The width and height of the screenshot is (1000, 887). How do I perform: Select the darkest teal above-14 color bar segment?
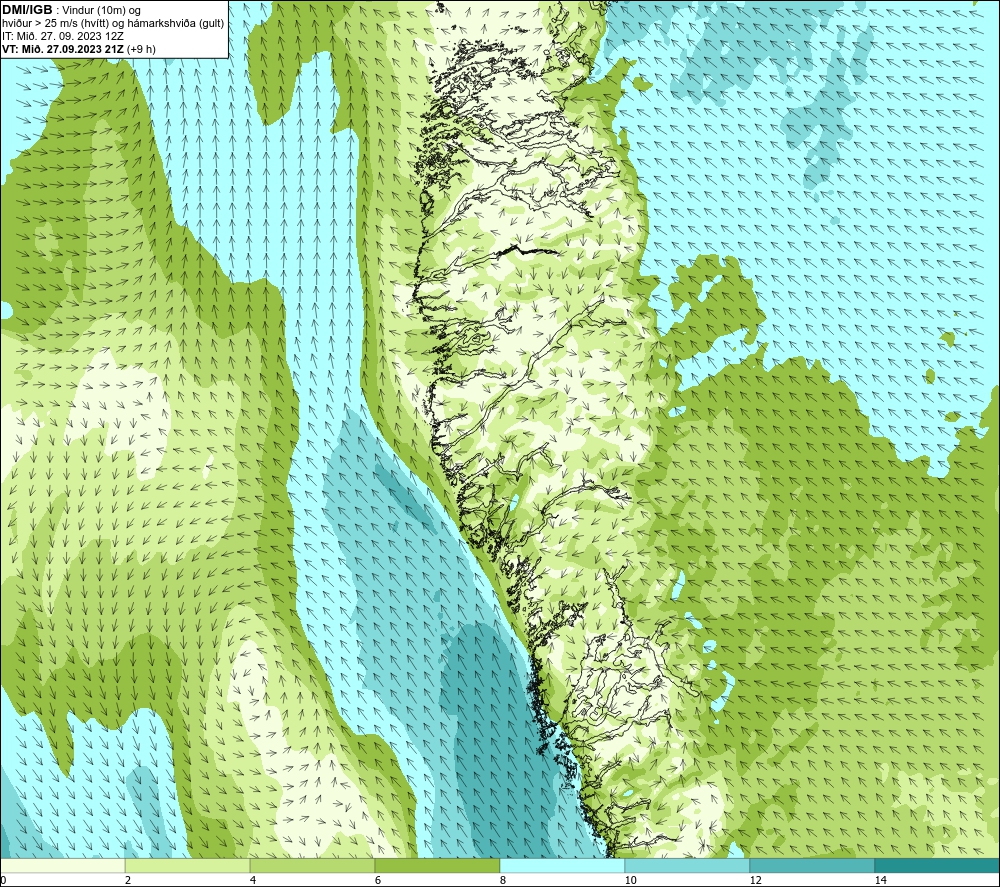pyautogui.click(x=938, y=866)
